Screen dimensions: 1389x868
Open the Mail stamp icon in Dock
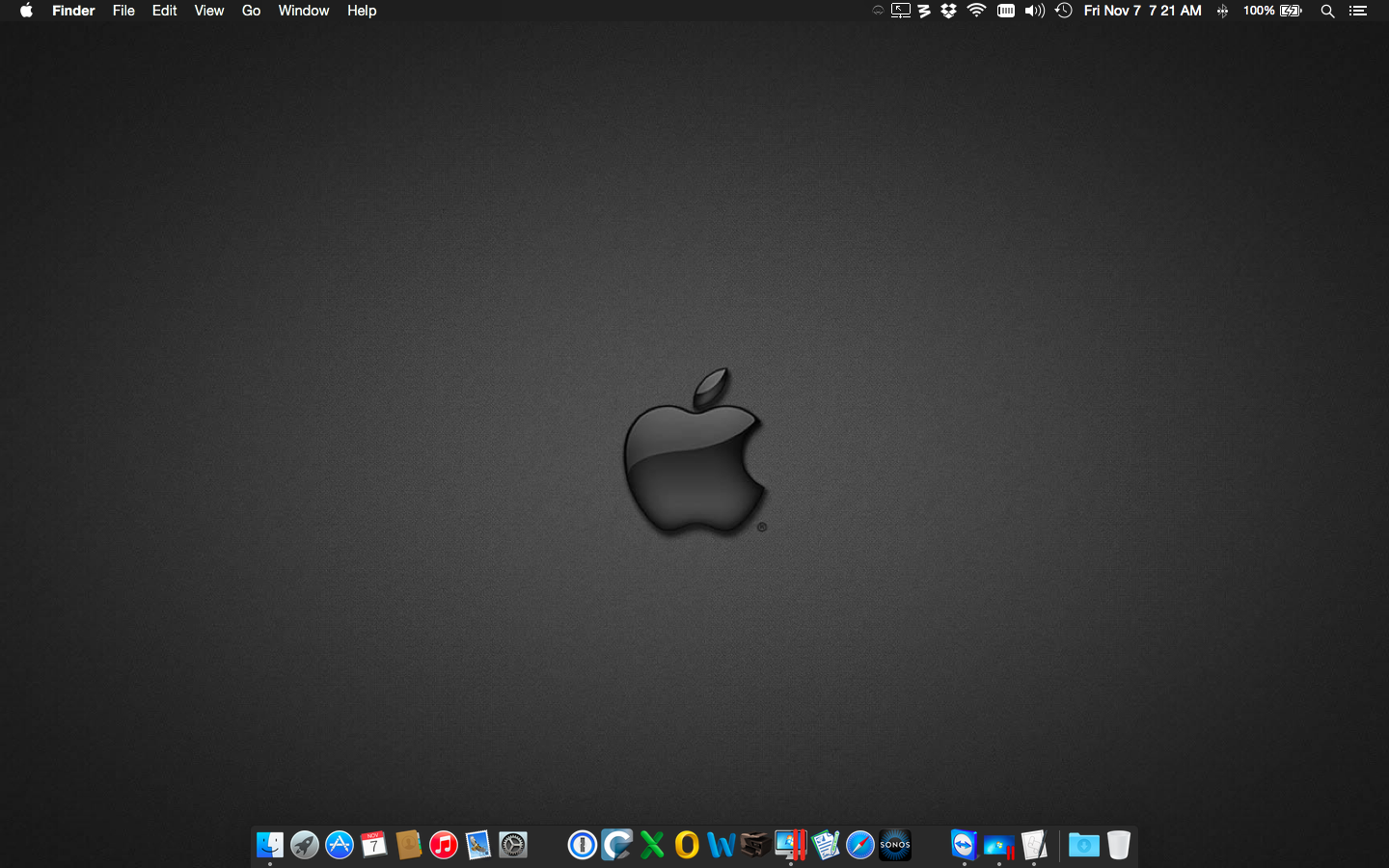(x=478, y=845)
